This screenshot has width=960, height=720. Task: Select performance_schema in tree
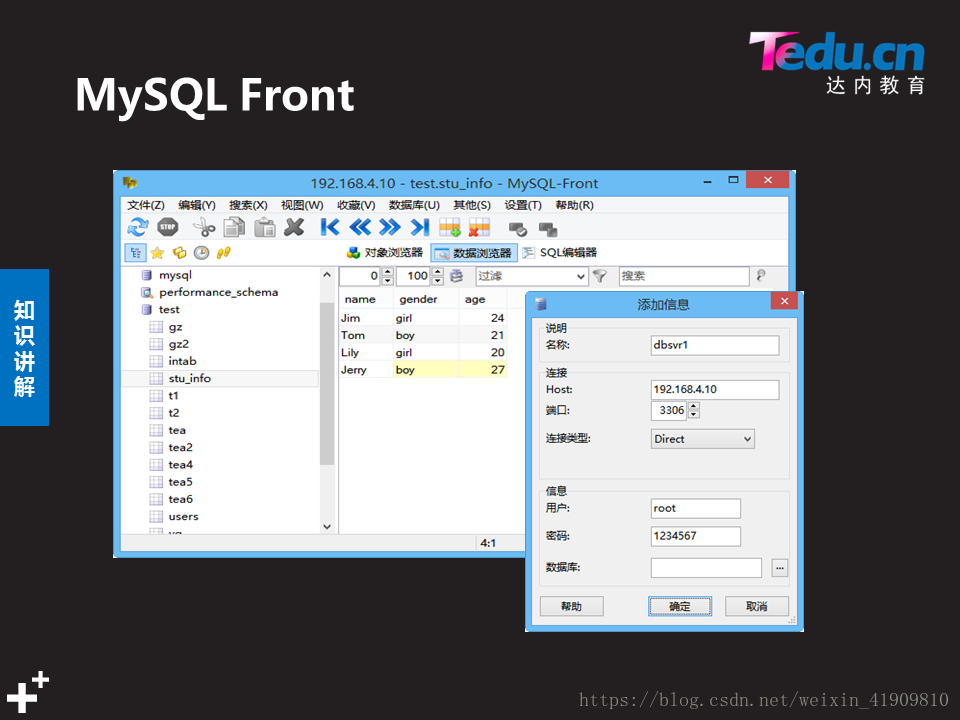tap(218, 292)
